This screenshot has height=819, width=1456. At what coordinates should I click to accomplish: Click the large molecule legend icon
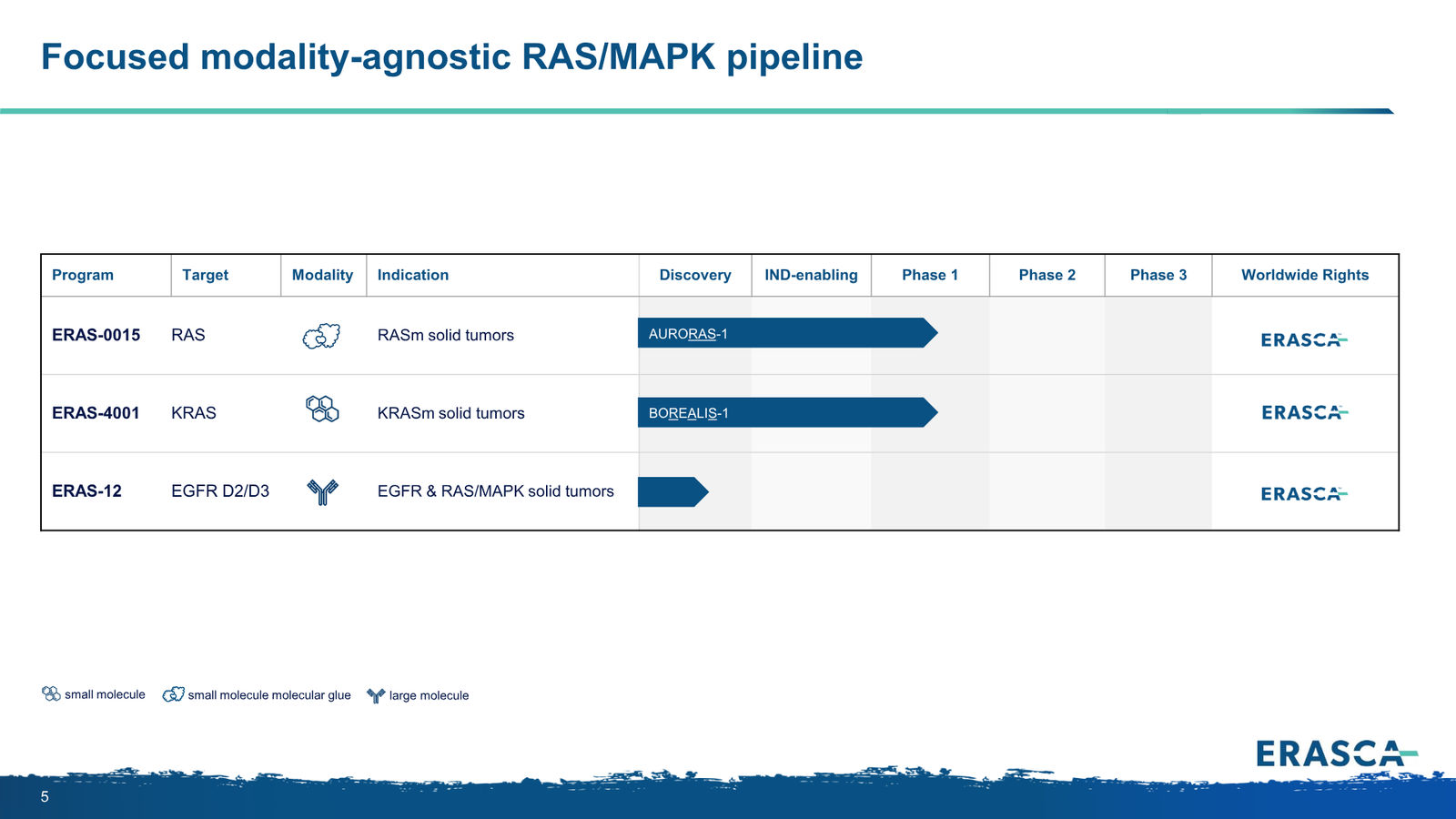pos(376,695)
